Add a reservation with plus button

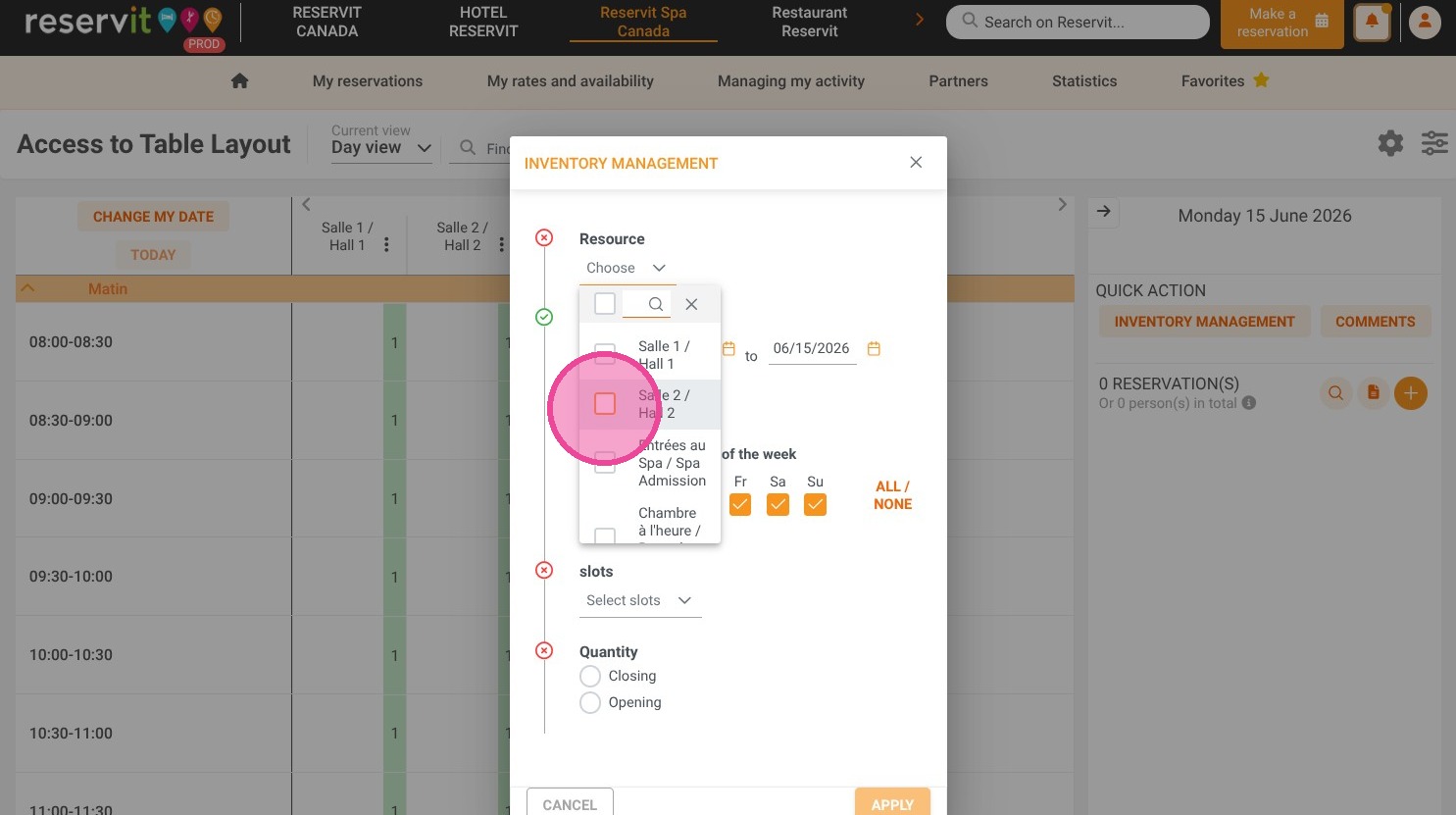[1411, 393]
